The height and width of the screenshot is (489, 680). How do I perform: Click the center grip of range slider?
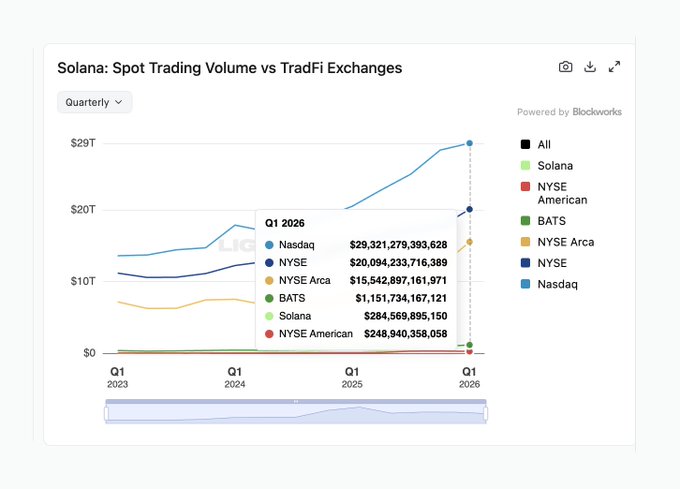[296, 401]
